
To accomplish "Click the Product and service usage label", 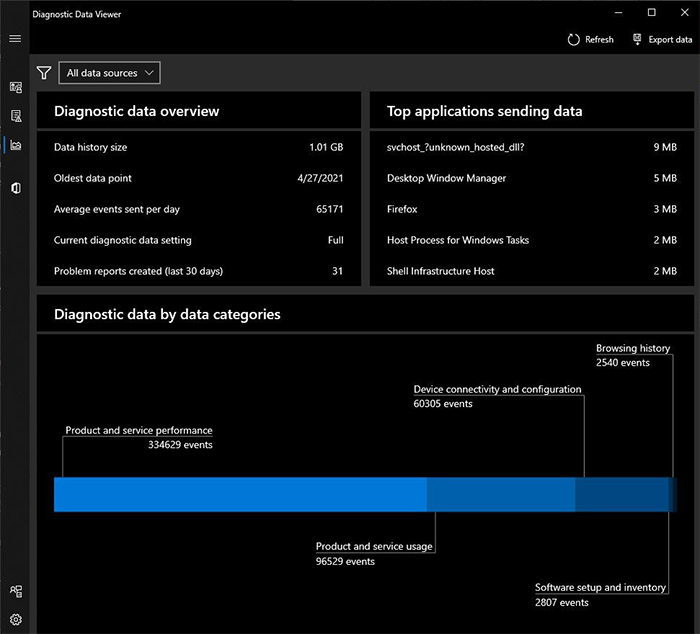I will coord(374,546).
